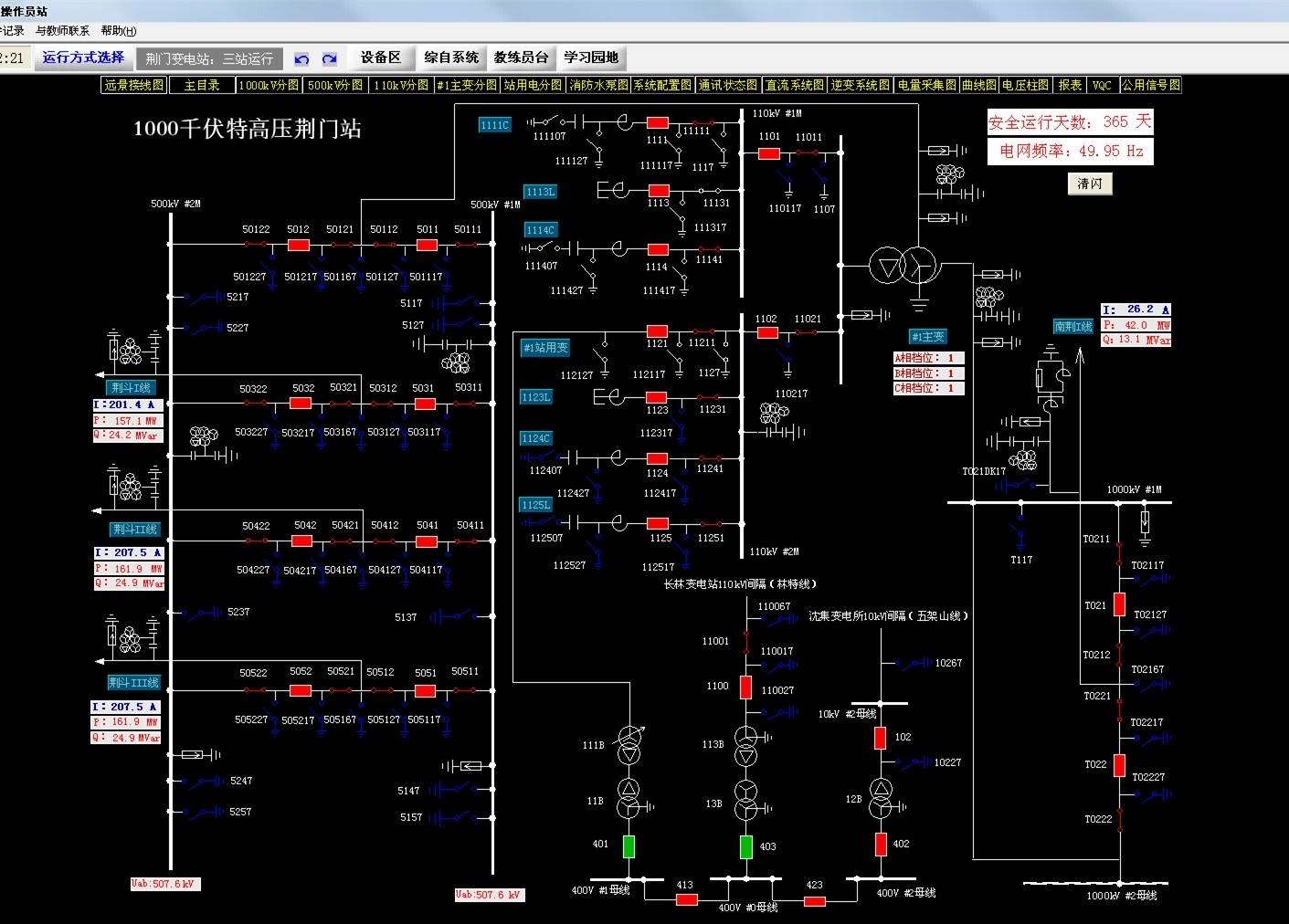Click red circuit breaker 5012
The width and height of the screenshot is (1289, 924).
tap(298, 245)
